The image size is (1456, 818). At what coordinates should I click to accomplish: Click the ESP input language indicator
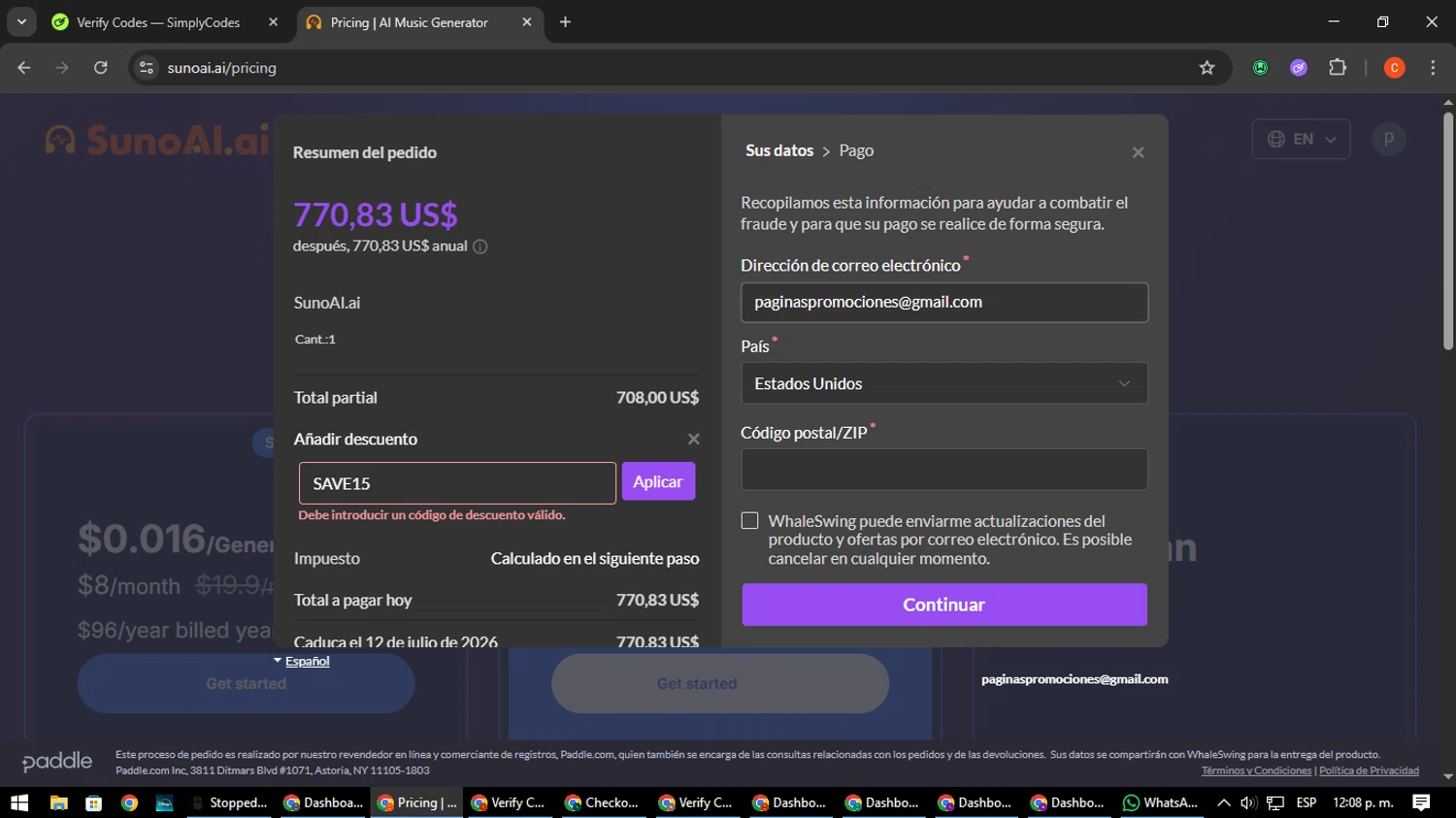(1307, 802)
